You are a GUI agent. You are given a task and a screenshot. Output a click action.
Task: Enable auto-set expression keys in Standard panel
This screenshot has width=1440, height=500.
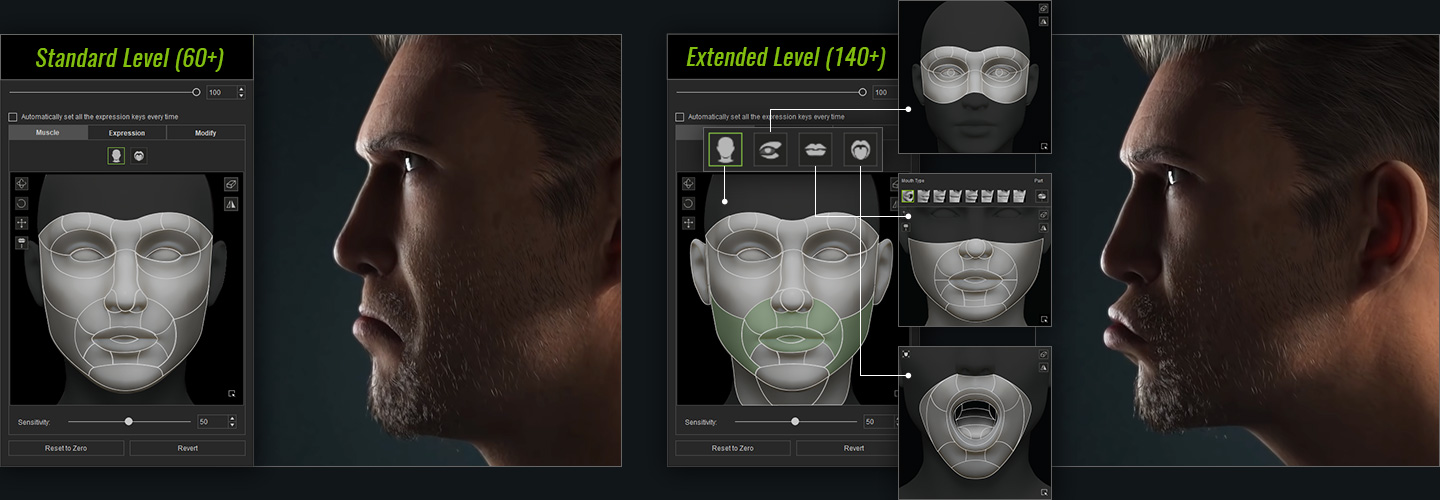click(13, 117)
